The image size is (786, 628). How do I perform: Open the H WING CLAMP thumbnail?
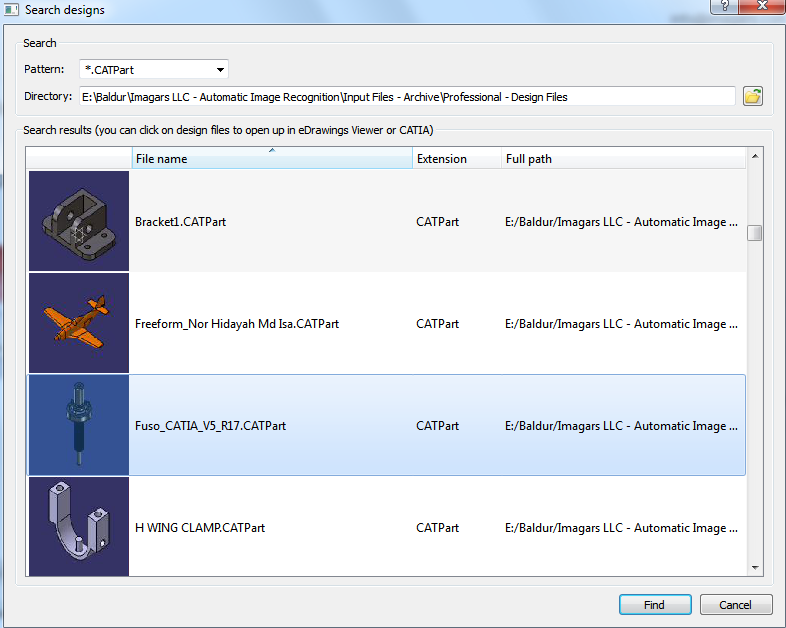coord(79,526)
